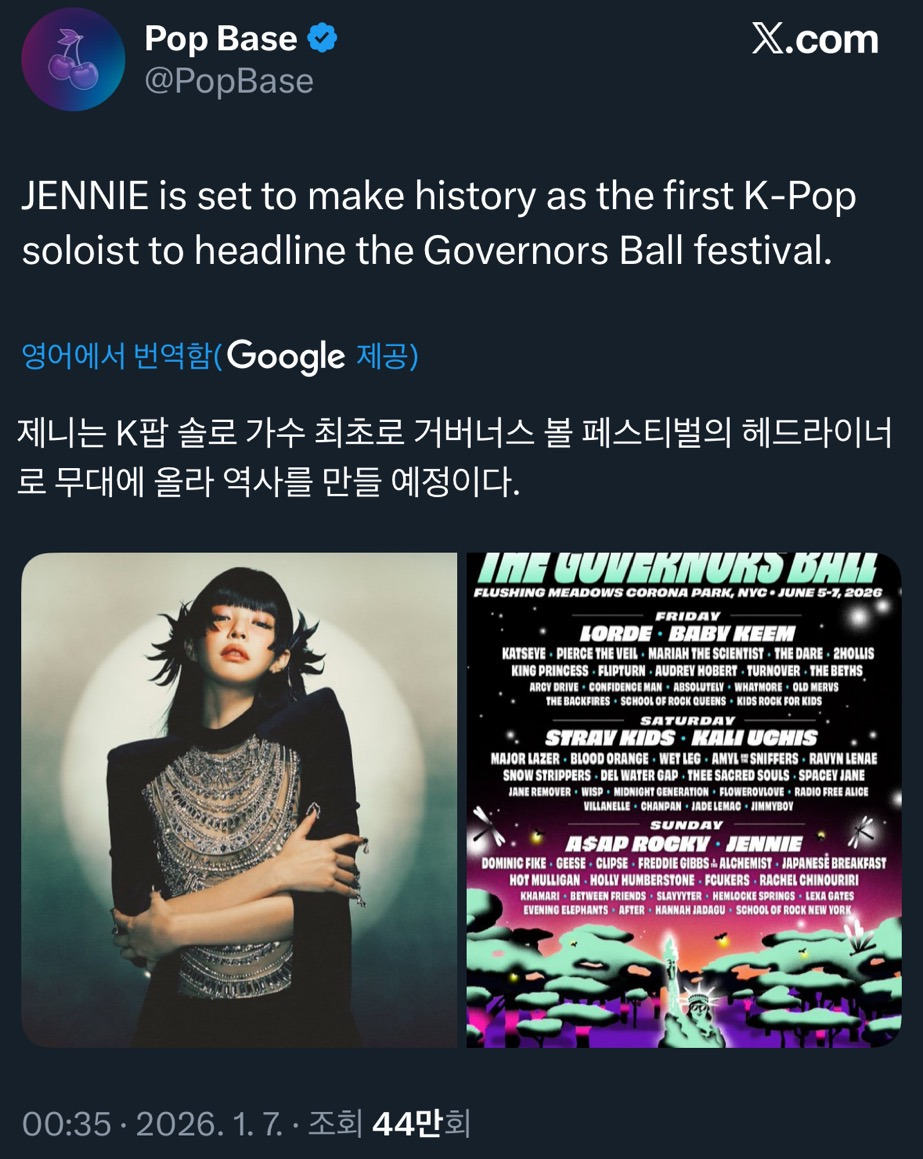923x1159 pixels.
Task: Click STRAY KIDS in the Saturday lineup
Action: (610, 738)
